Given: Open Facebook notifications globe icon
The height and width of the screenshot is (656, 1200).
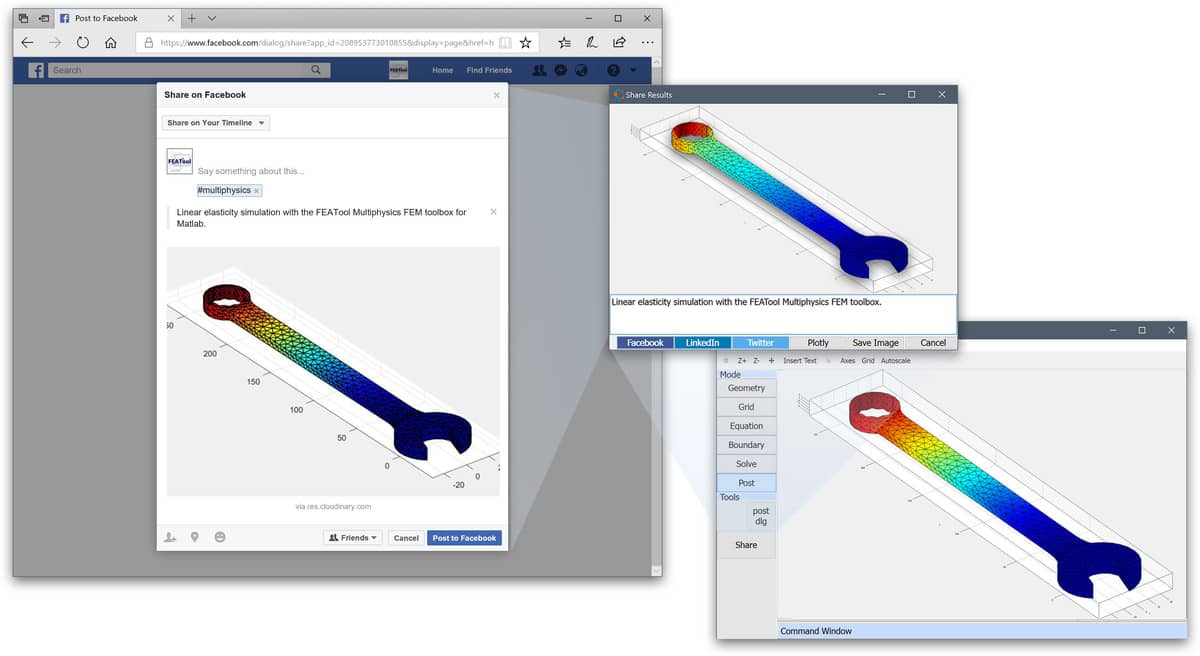Looking at the screenshot, I should pyautogui.click(x=581, y=70).
